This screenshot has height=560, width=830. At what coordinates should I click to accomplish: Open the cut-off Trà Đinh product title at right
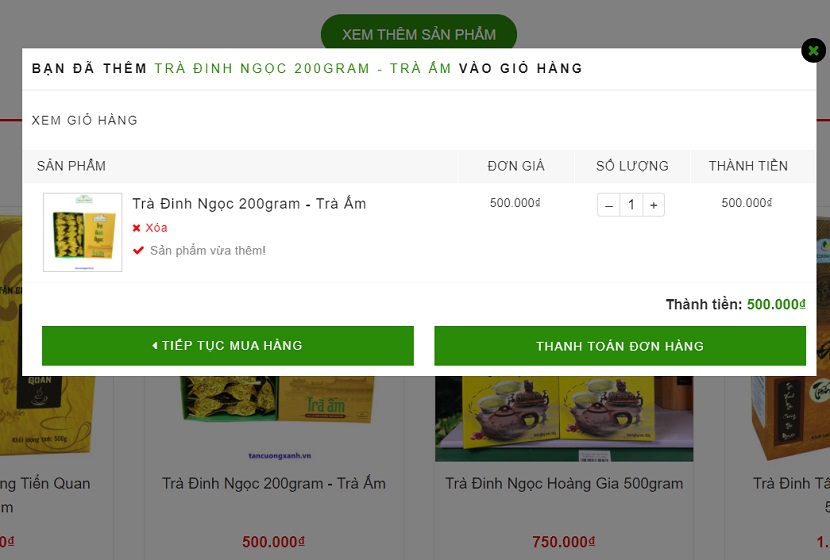tap(791, 483)
